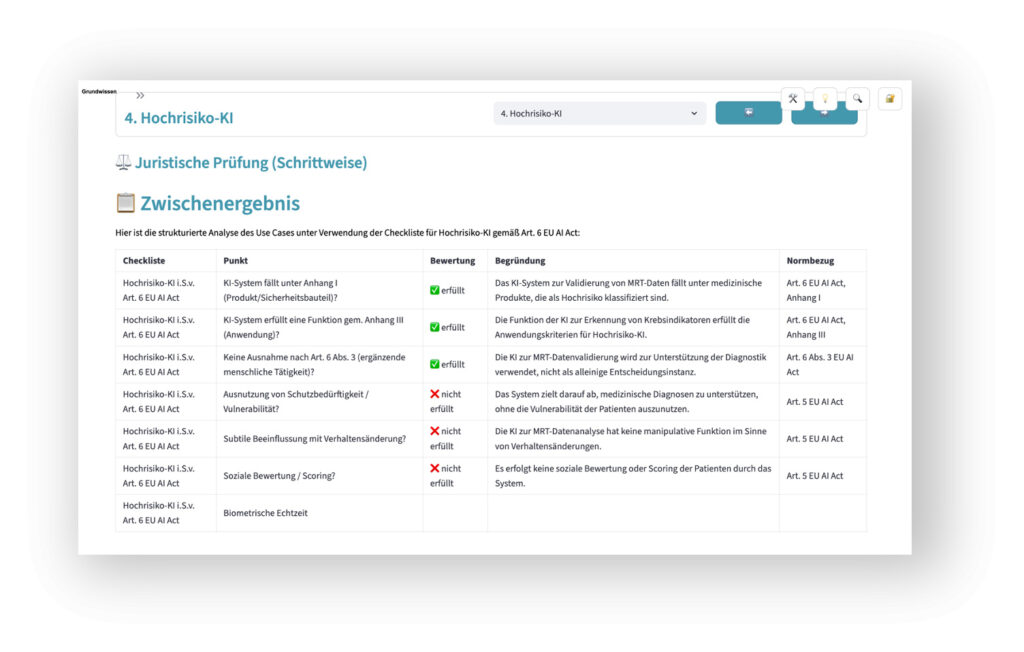Click red X in Schutzbedürftigkeit row

434,394
